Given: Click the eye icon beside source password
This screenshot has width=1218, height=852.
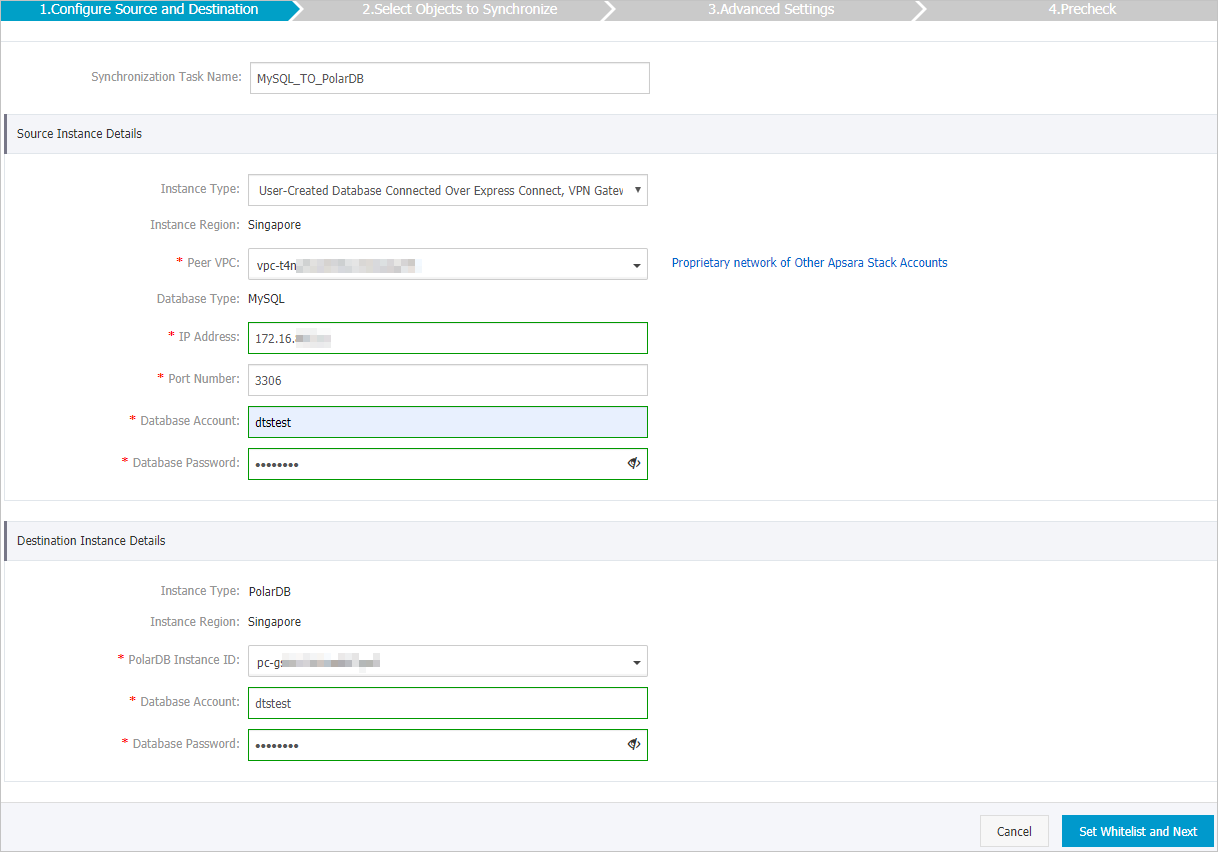Looking at the screenshot, I should pos(633,463).
